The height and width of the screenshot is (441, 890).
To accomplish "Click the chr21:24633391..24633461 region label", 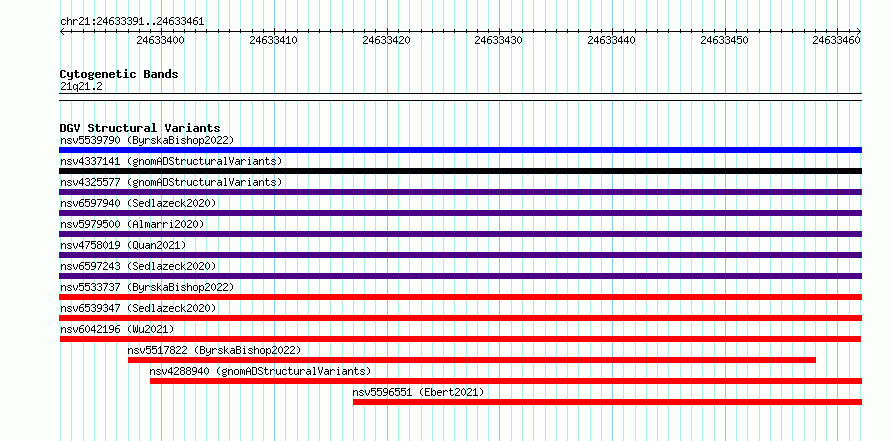I will pyautogui.click(x=132, y=22).
